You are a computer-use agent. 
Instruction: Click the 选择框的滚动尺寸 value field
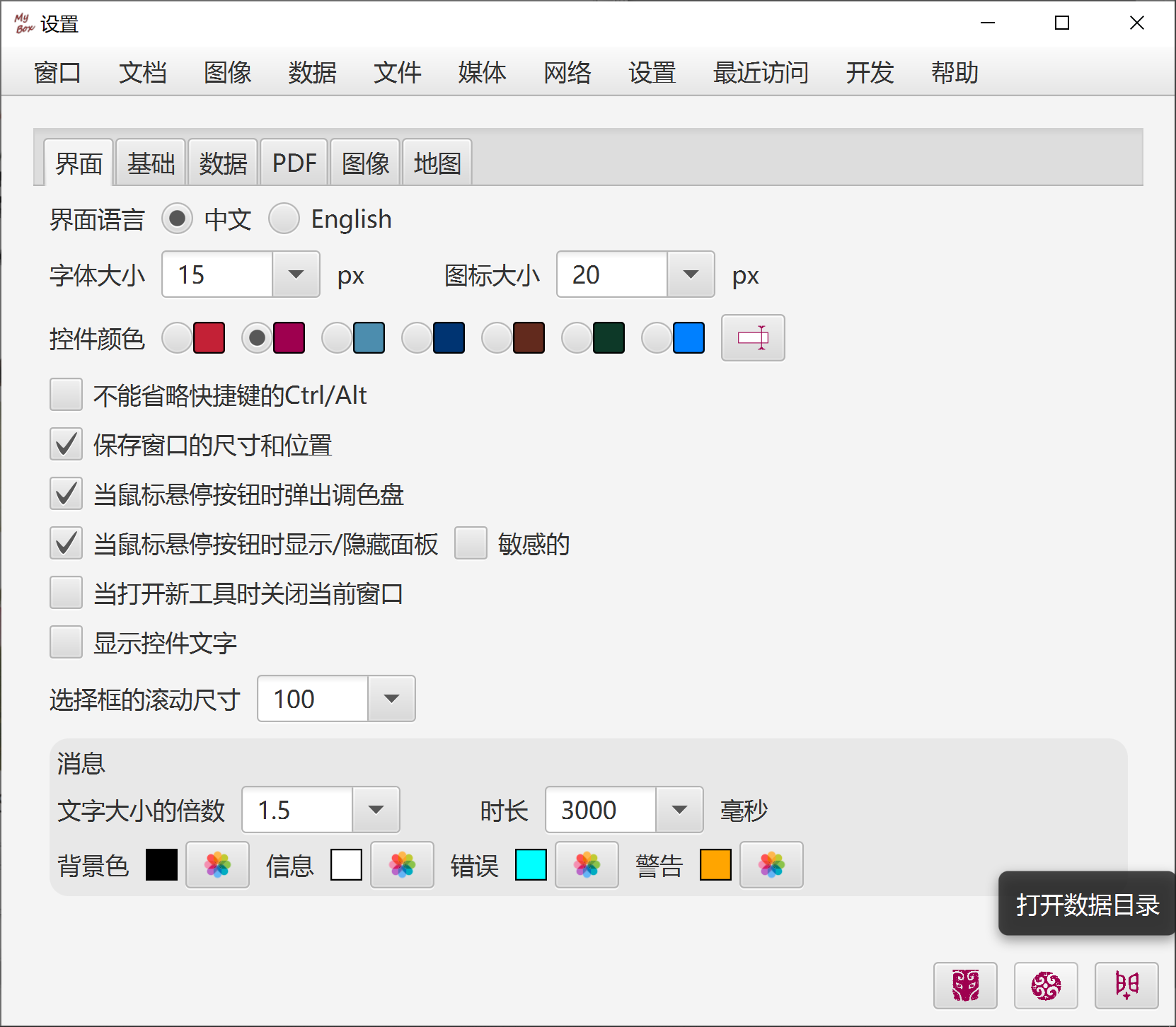click(313, 699)
